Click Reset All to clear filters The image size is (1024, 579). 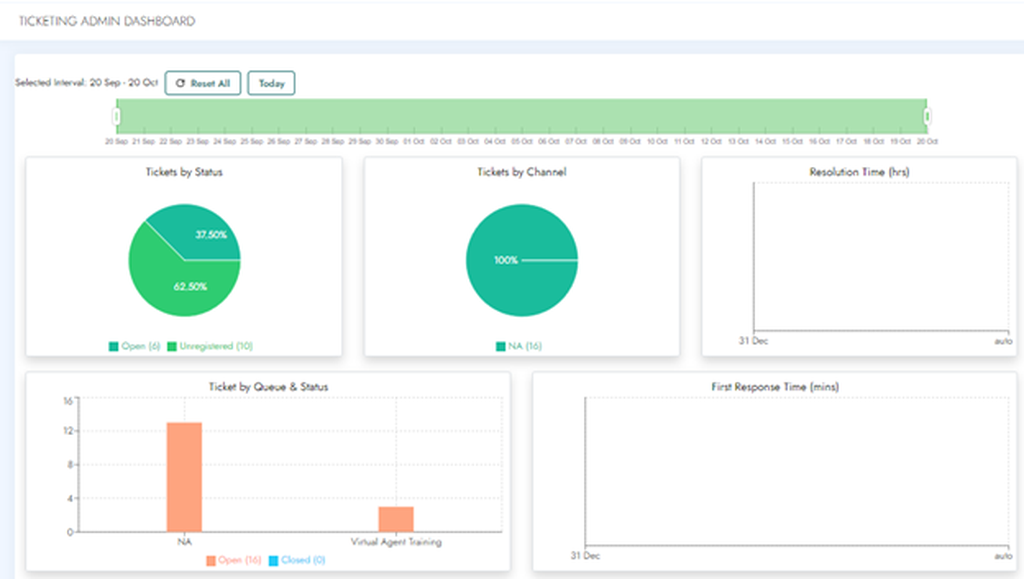[203, 83]
